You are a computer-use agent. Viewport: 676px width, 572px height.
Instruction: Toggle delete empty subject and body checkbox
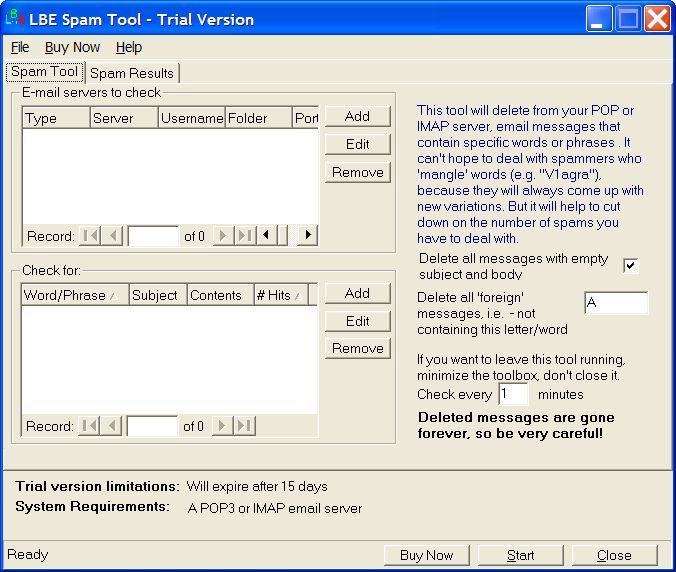[630, 265]
